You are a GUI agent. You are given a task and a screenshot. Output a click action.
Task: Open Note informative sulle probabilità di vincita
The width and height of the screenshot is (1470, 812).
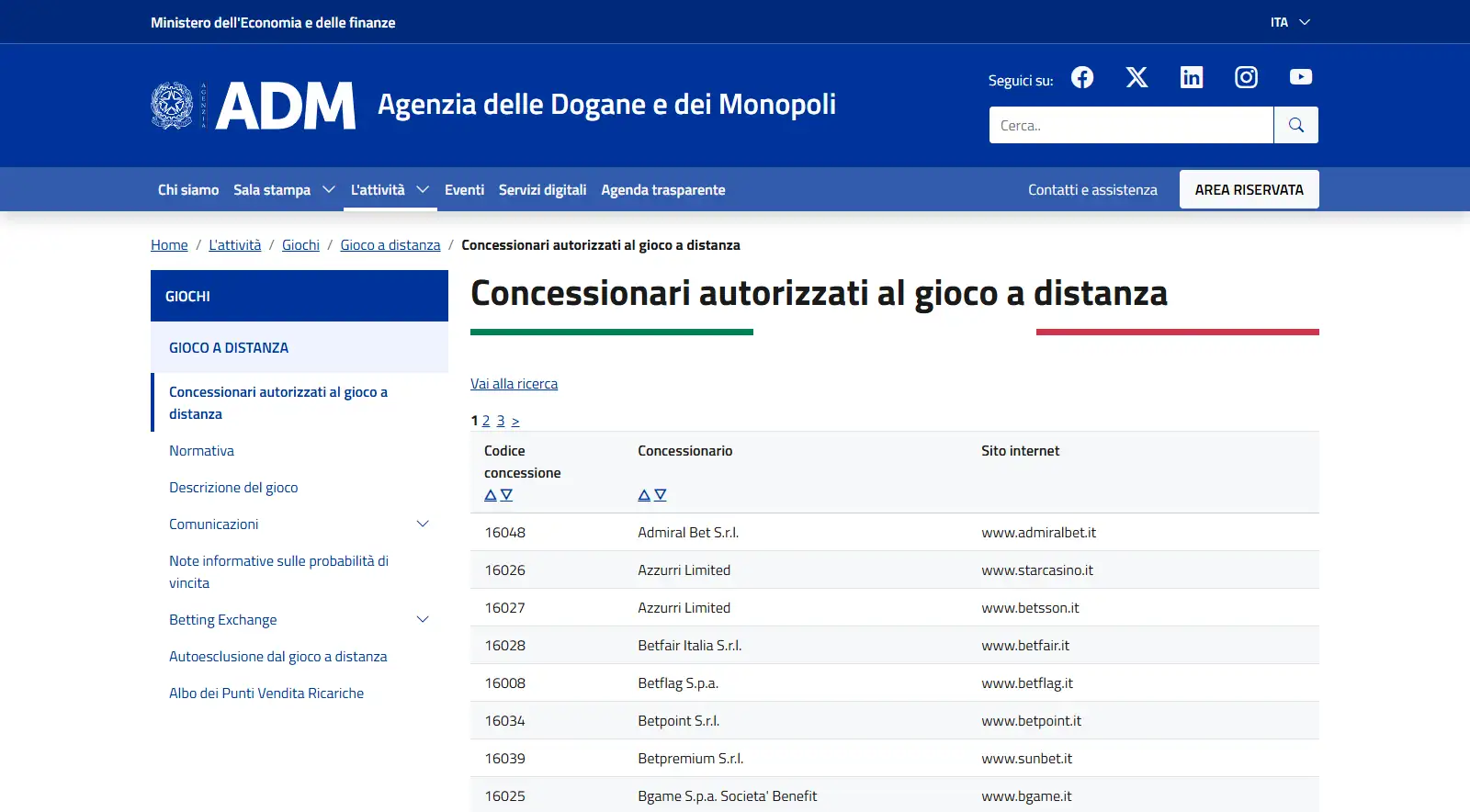coord(278,571)
